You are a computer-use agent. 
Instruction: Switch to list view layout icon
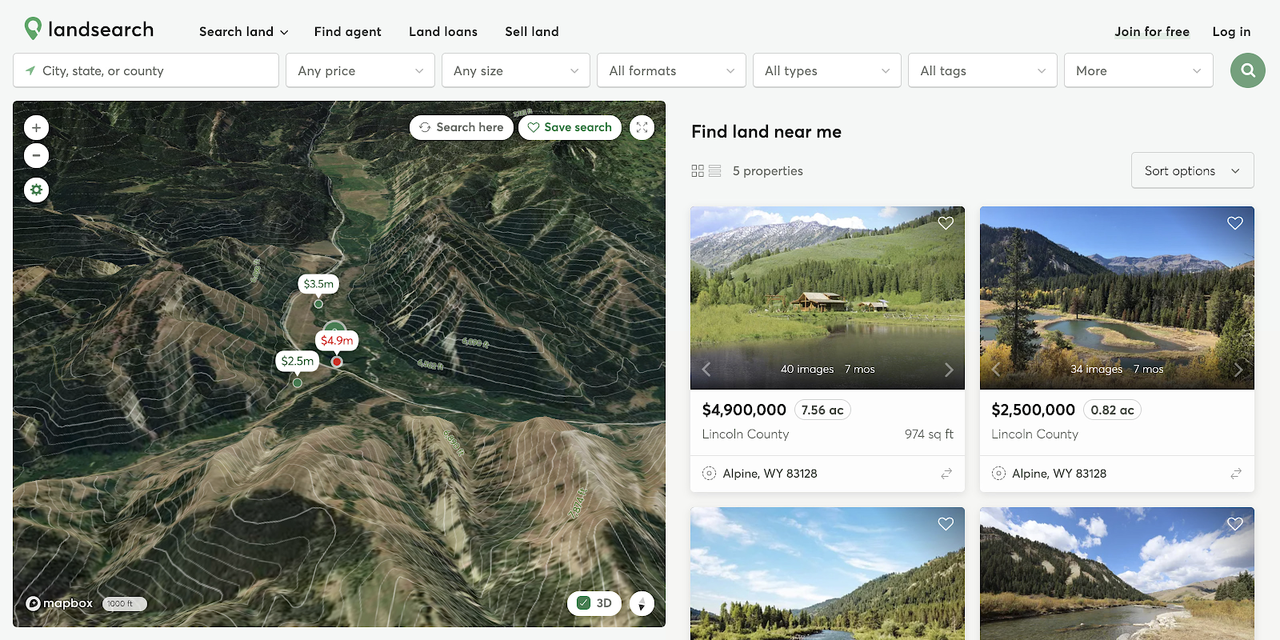[715, 171]
